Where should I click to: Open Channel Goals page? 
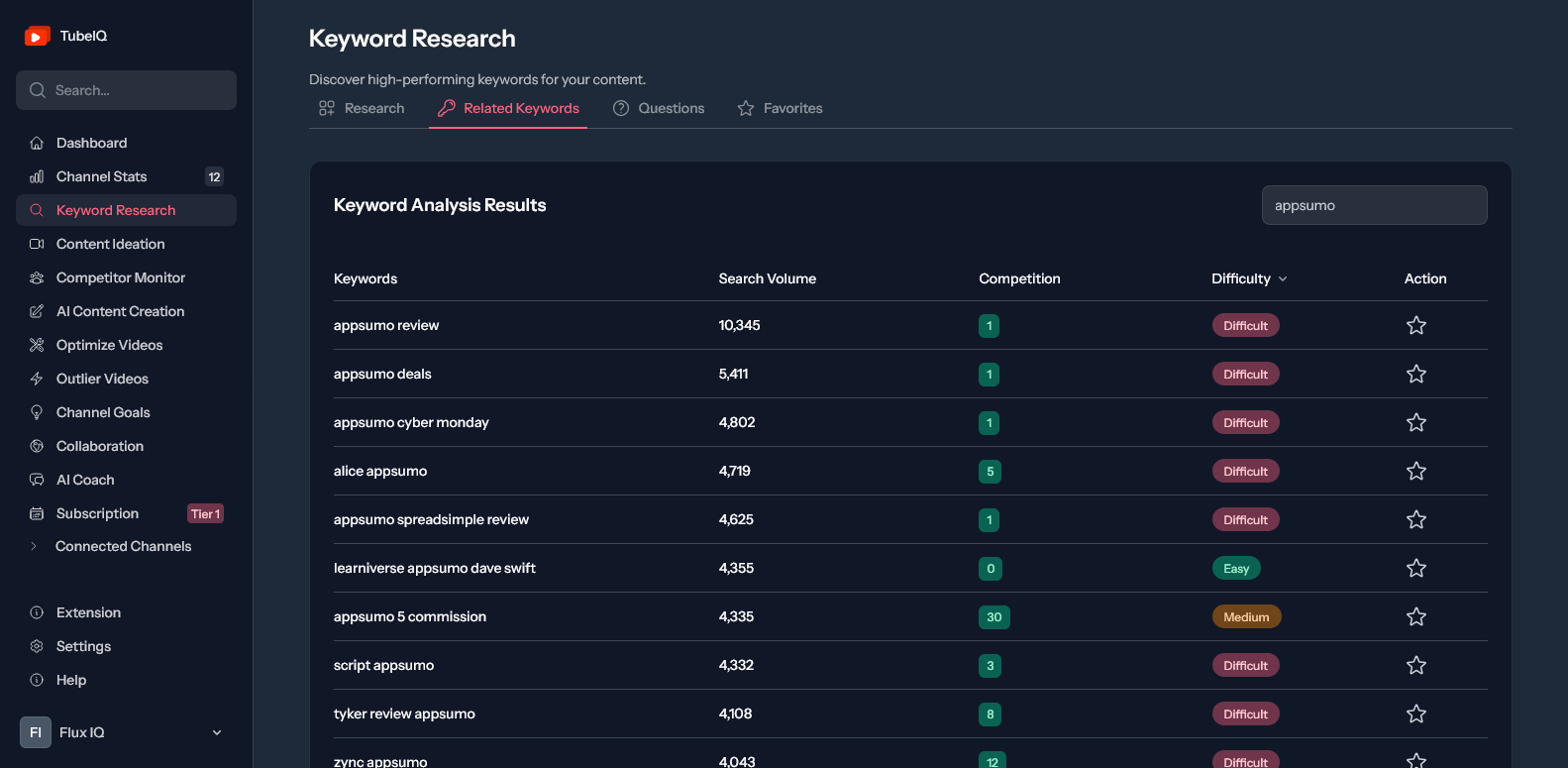126,412
